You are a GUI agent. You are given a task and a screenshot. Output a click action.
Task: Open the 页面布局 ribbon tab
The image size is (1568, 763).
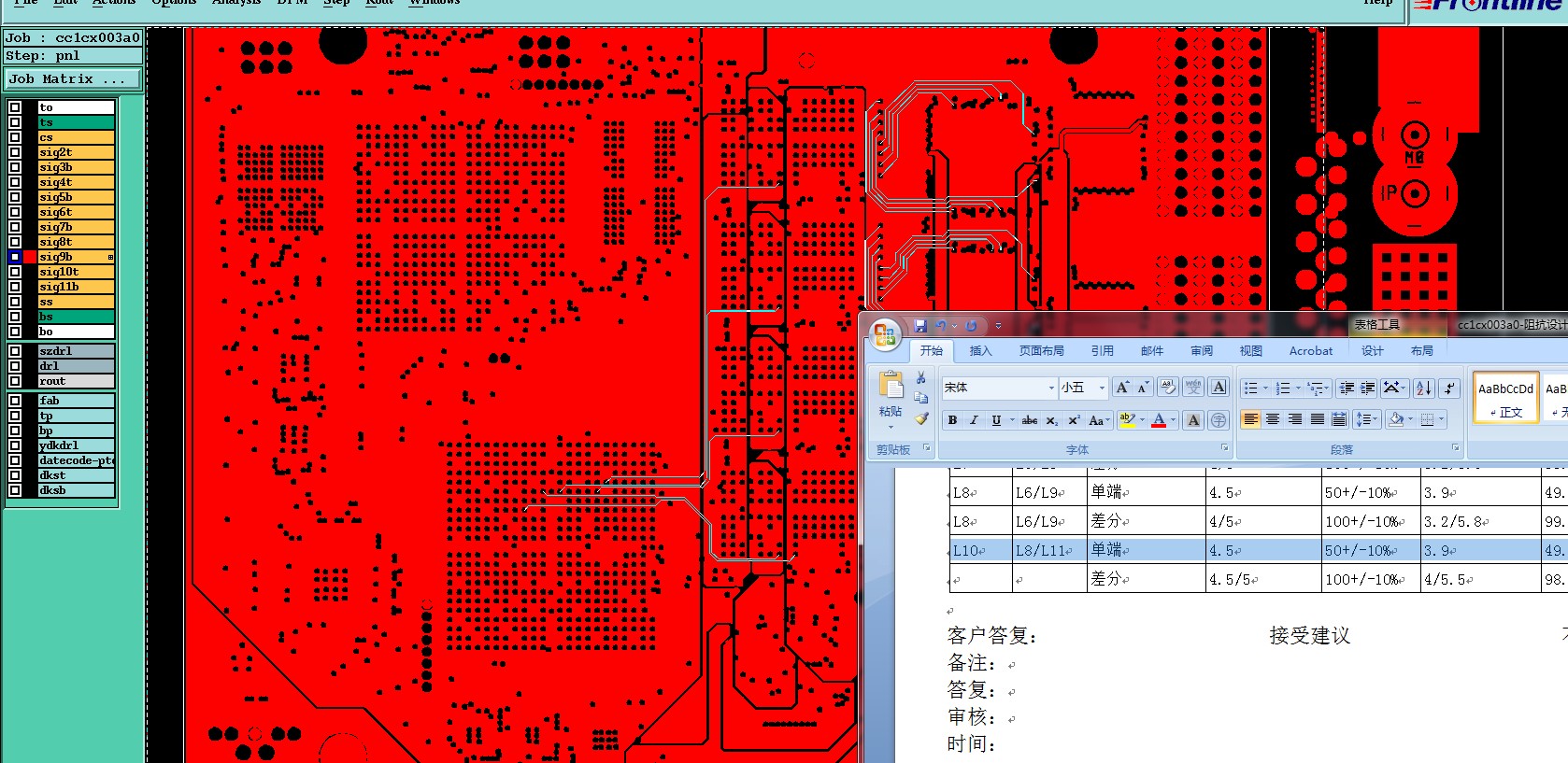1041,351
